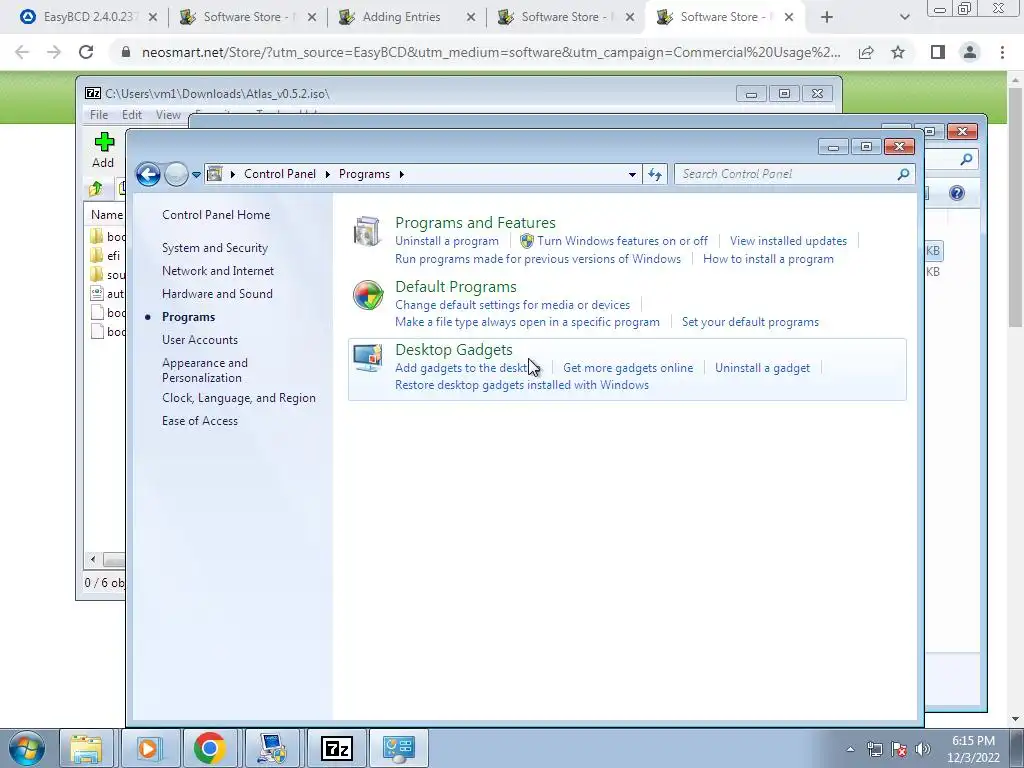Expand the arrow after Control Panel breadcrumb
Image resolution: width=1024 pixels, height=768 pixels.
tap(327, 174)
